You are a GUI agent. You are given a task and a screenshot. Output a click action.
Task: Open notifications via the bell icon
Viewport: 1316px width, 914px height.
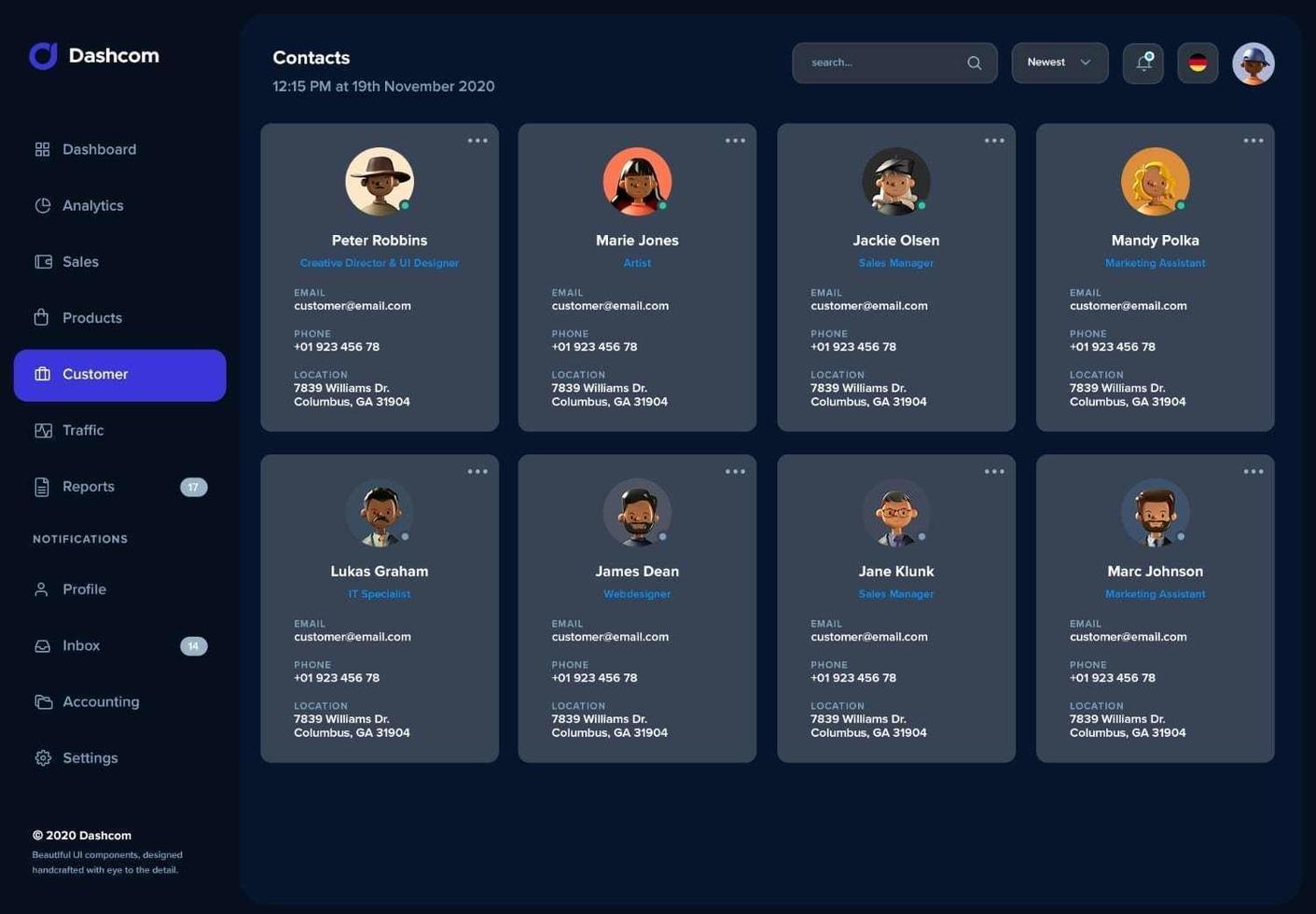click(1143, 63)
